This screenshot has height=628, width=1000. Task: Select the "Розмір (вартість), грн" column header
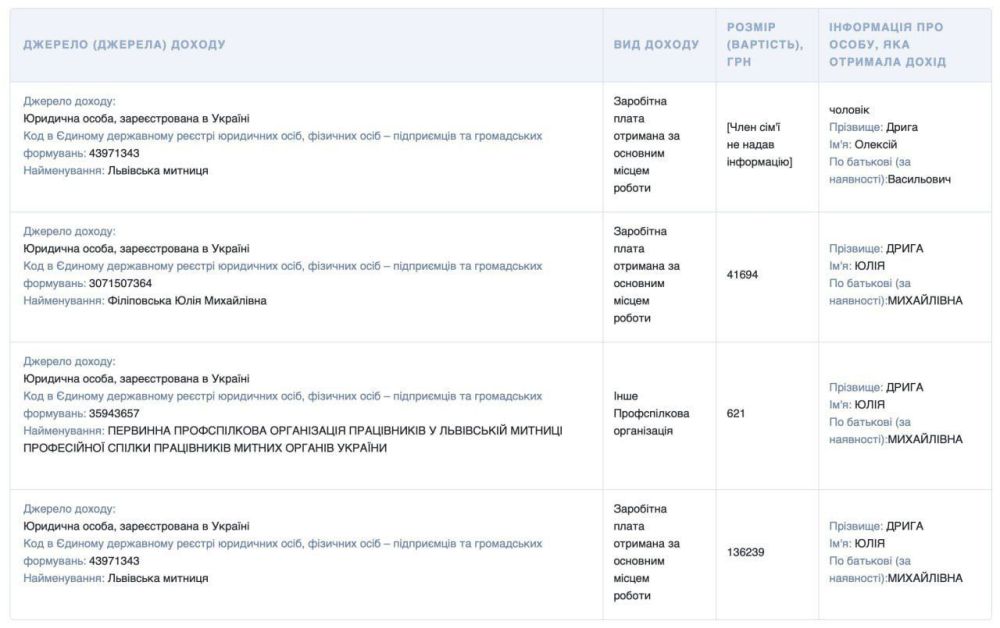pyautogui.click(x=764, y=45)
